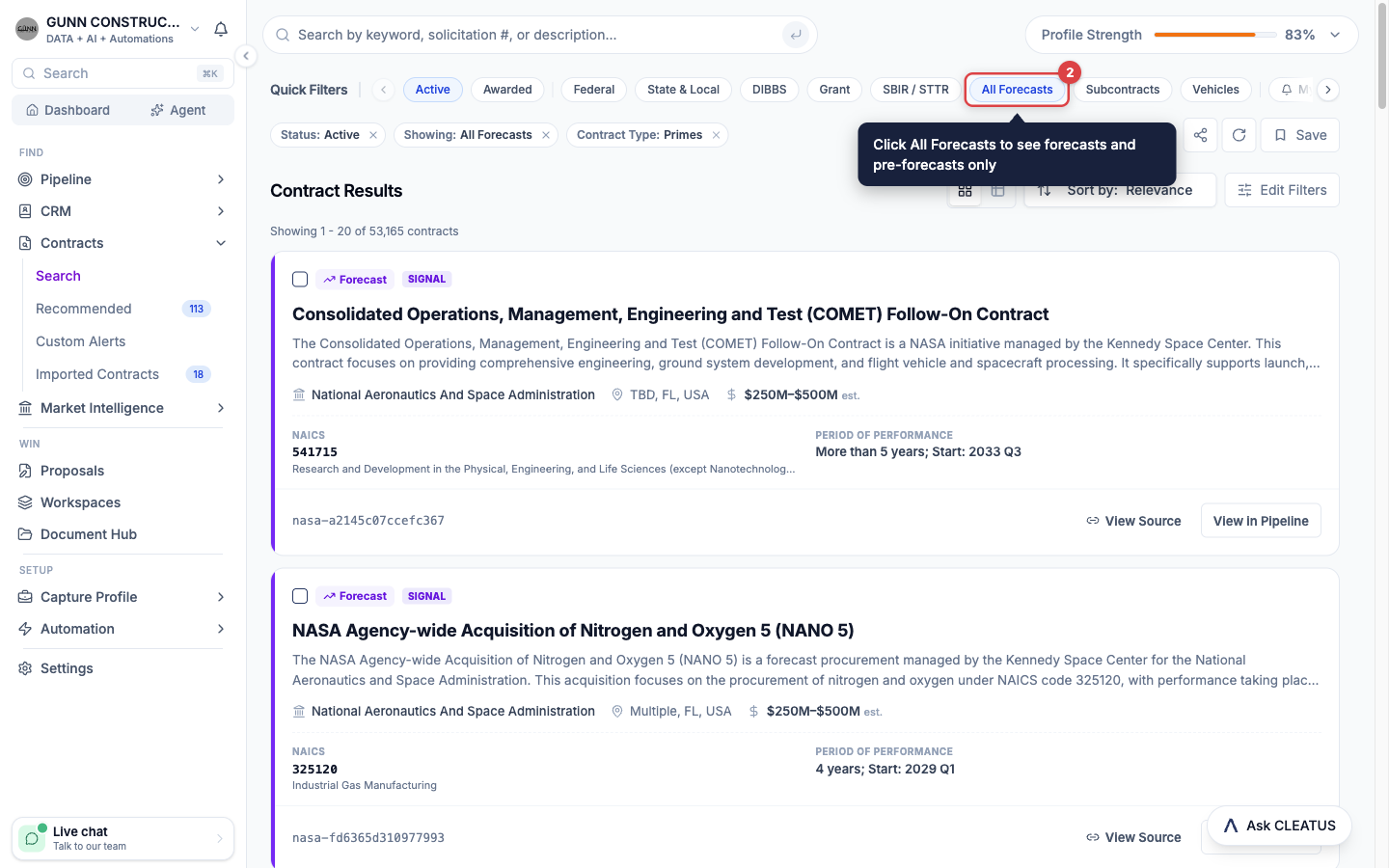
Task: Start a Live chat with the team
Action: tap(123, 838)
